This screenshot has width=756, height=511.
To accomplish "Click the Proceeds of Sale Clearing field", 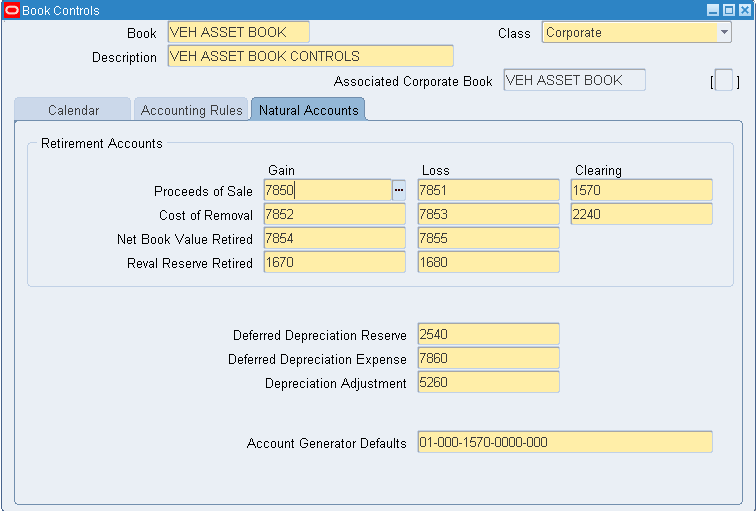I will tap(641, 191).
